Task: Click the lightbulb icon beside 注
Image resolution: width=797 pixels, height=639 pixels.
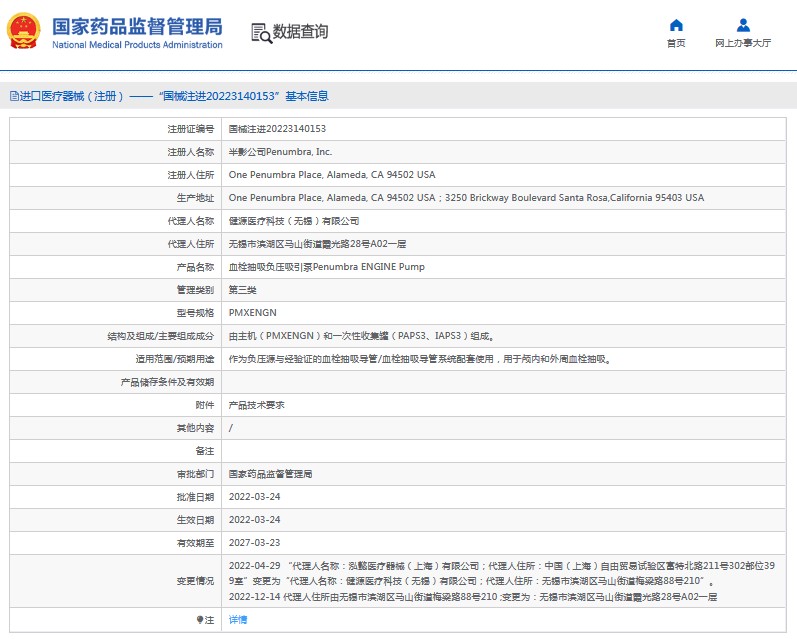Action: click(x=200, y=620)
